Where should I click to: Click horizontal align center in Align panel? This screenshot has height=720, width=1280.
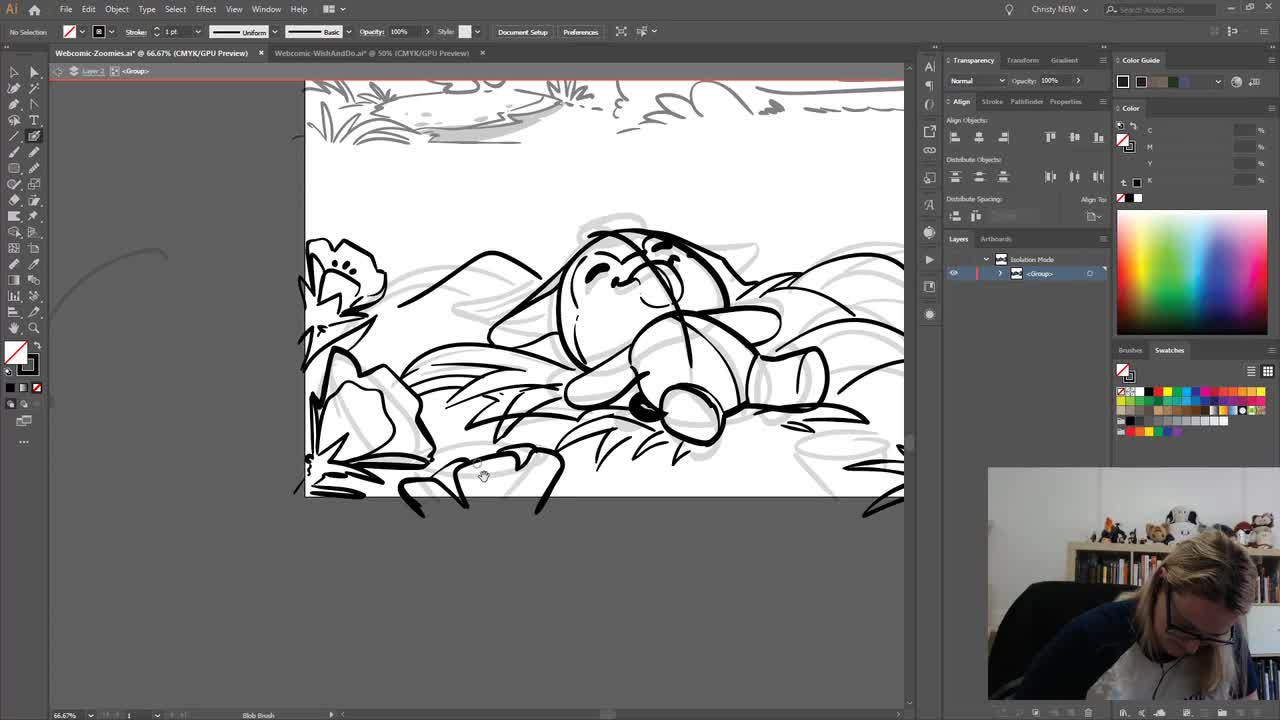(x=980, y=136)
